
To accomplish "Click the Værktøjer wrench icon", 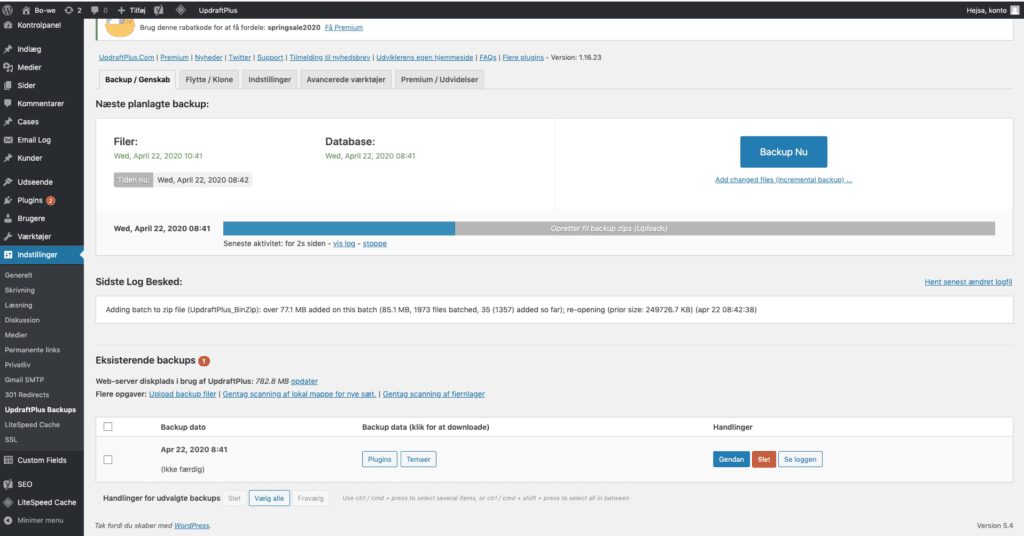I will [x=8, y=236].
